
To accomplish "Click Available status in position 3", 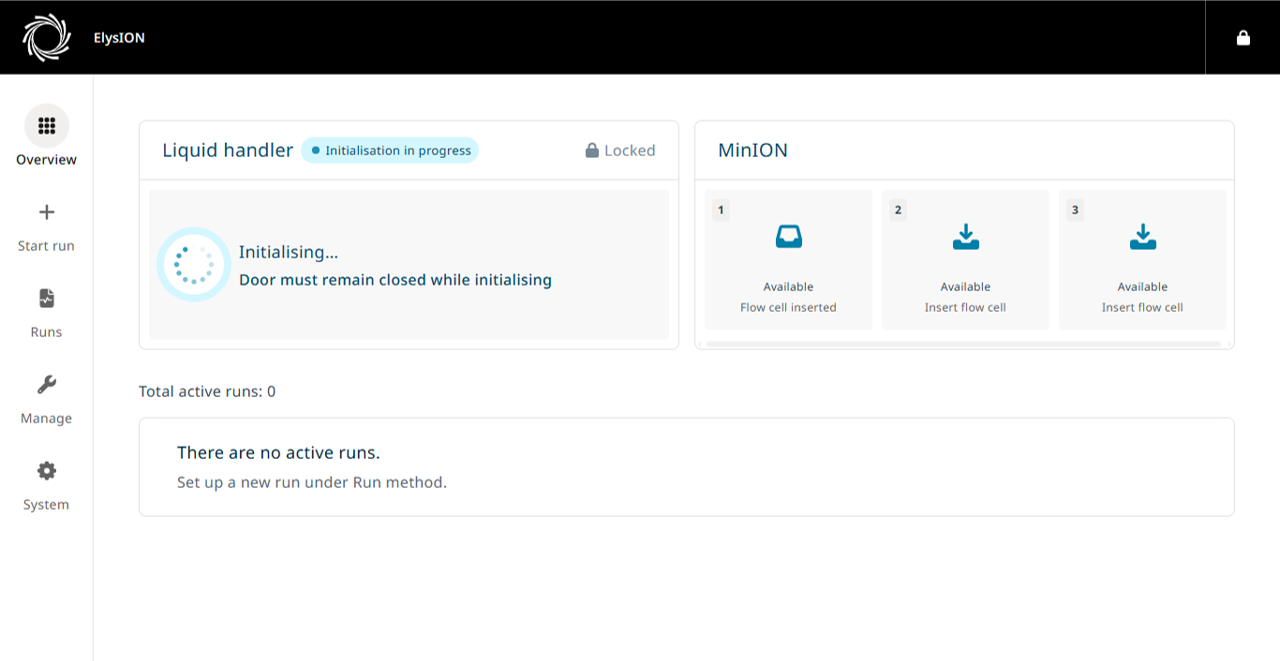I will 1142,286.
